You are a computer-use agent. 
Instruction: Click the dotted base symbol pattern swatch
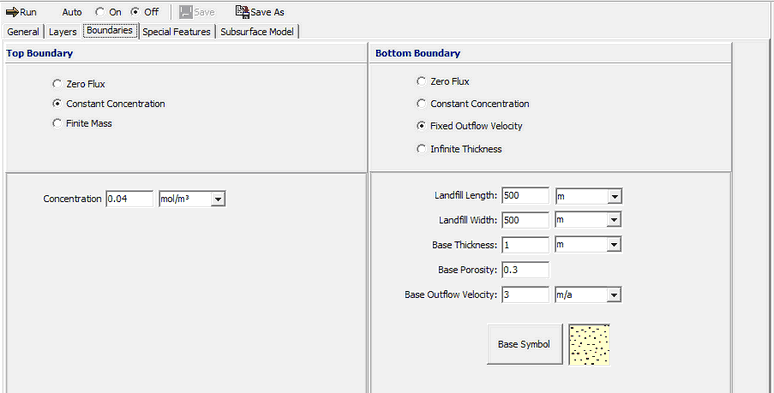coord(589,345)
